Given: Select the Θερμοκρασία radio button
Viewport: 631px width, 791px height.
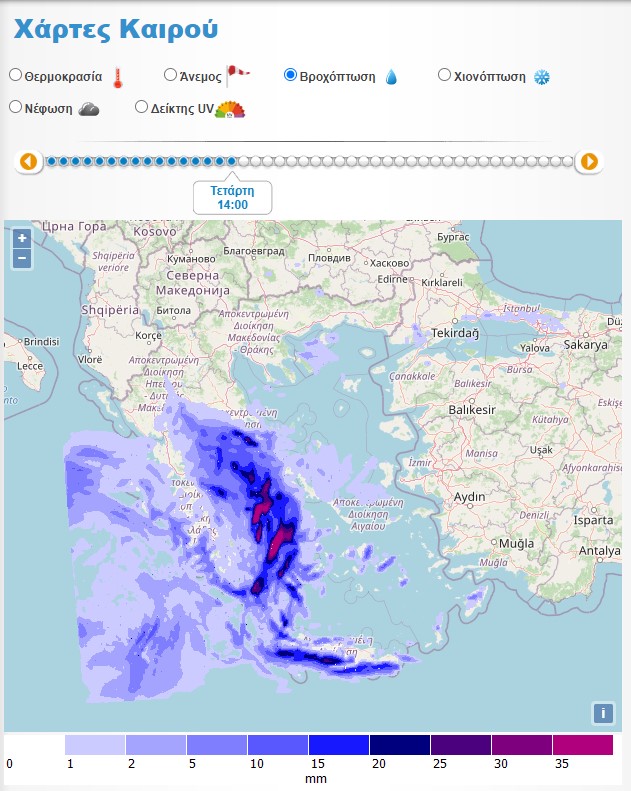Looking at the screenshot, I should coord(15,75).
